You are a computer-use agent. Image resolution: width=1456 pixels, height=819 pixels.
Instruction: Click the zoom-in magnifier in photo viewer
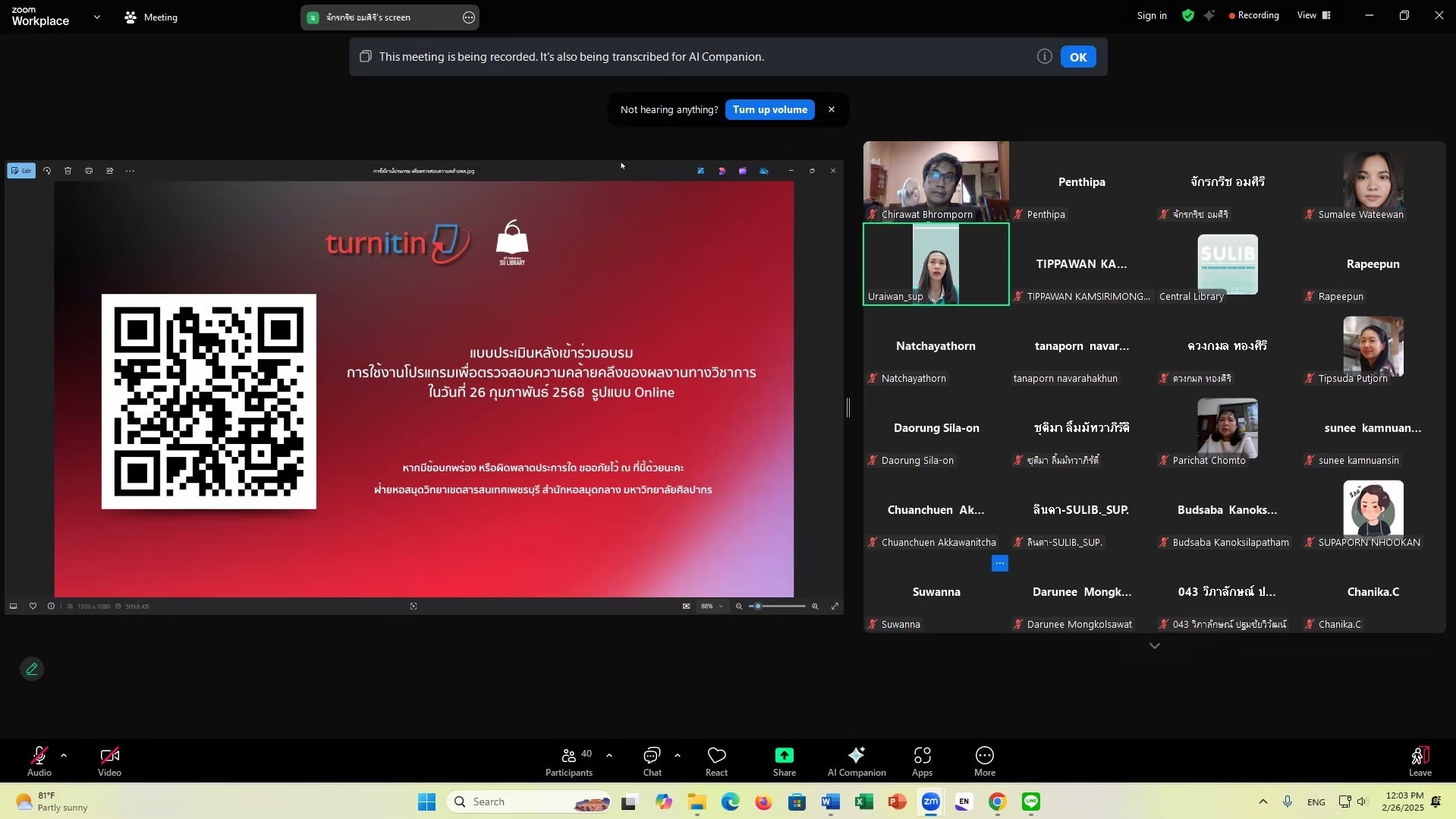click(x=815, y=606)
